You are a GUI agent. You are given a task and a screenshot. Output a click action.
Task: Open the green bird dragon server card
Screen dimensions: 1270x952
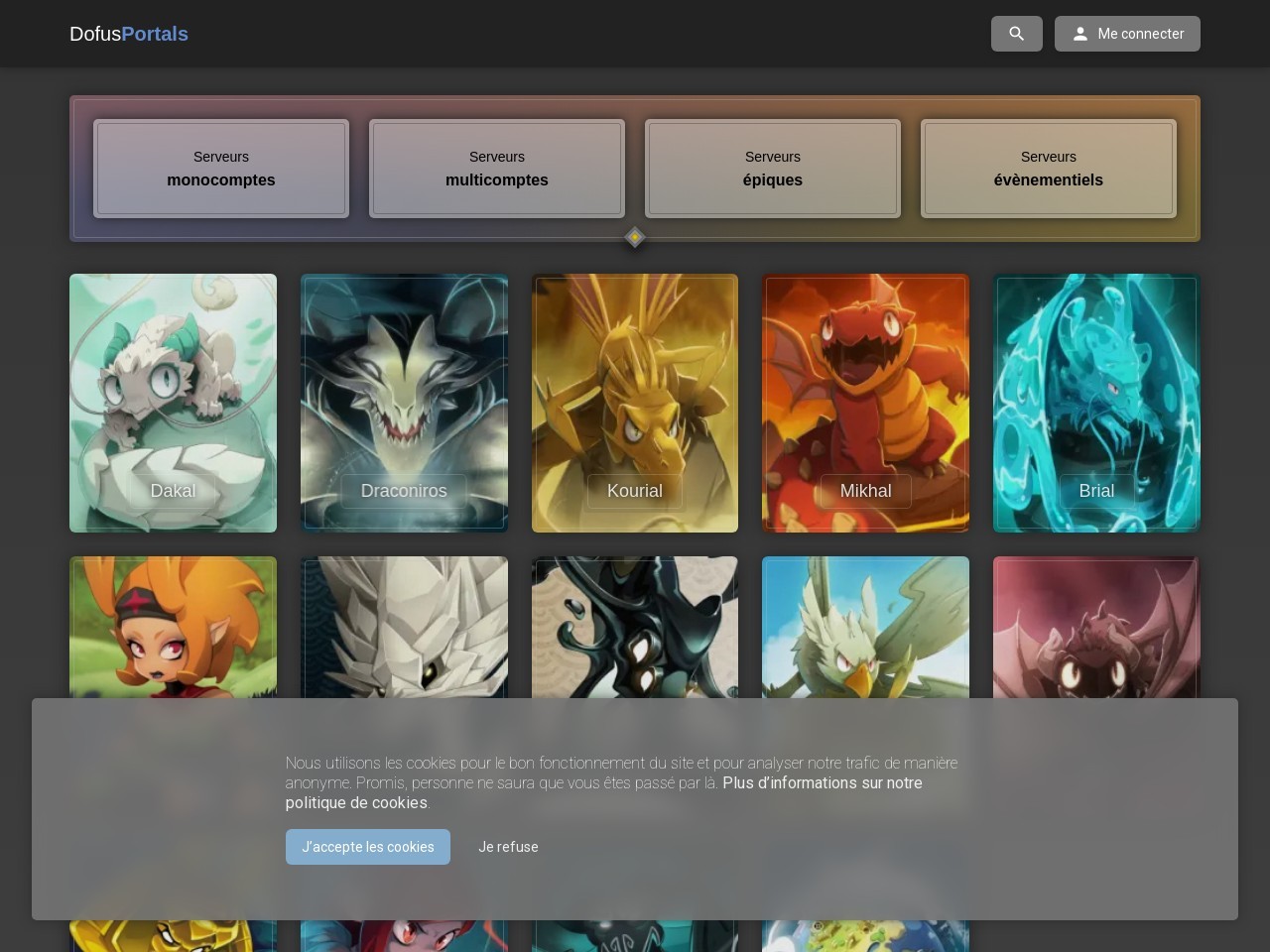coord(865,627)
